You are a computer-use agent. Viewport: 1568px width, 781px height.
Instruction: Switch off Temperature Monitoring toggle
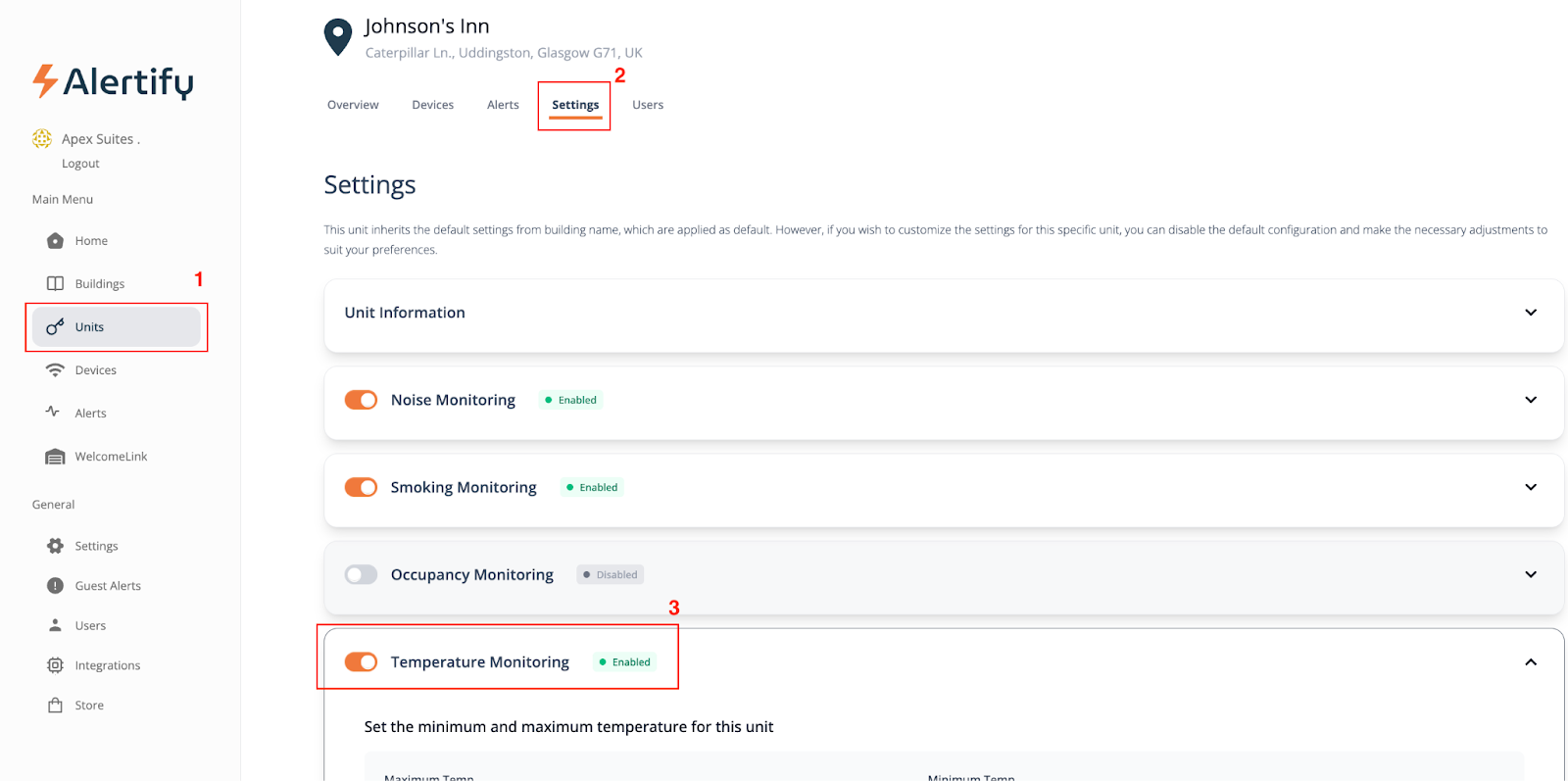coord(361,662)
